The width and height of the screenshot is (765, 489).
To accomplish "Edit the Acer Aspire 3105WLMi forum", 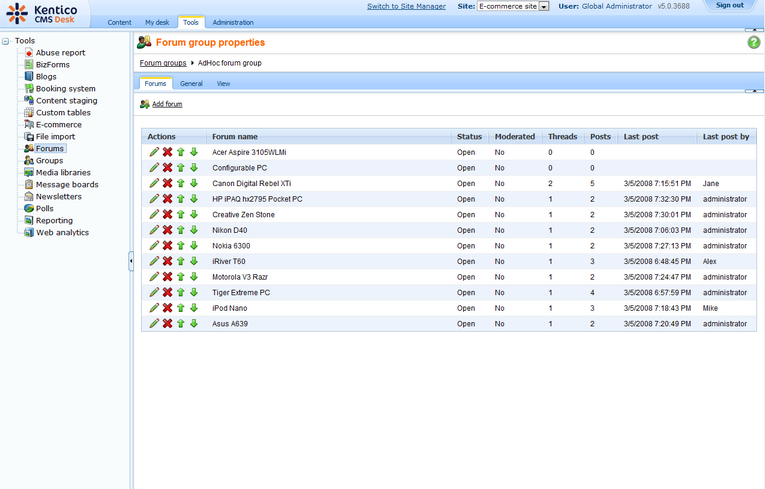I will tap(154, 152).
